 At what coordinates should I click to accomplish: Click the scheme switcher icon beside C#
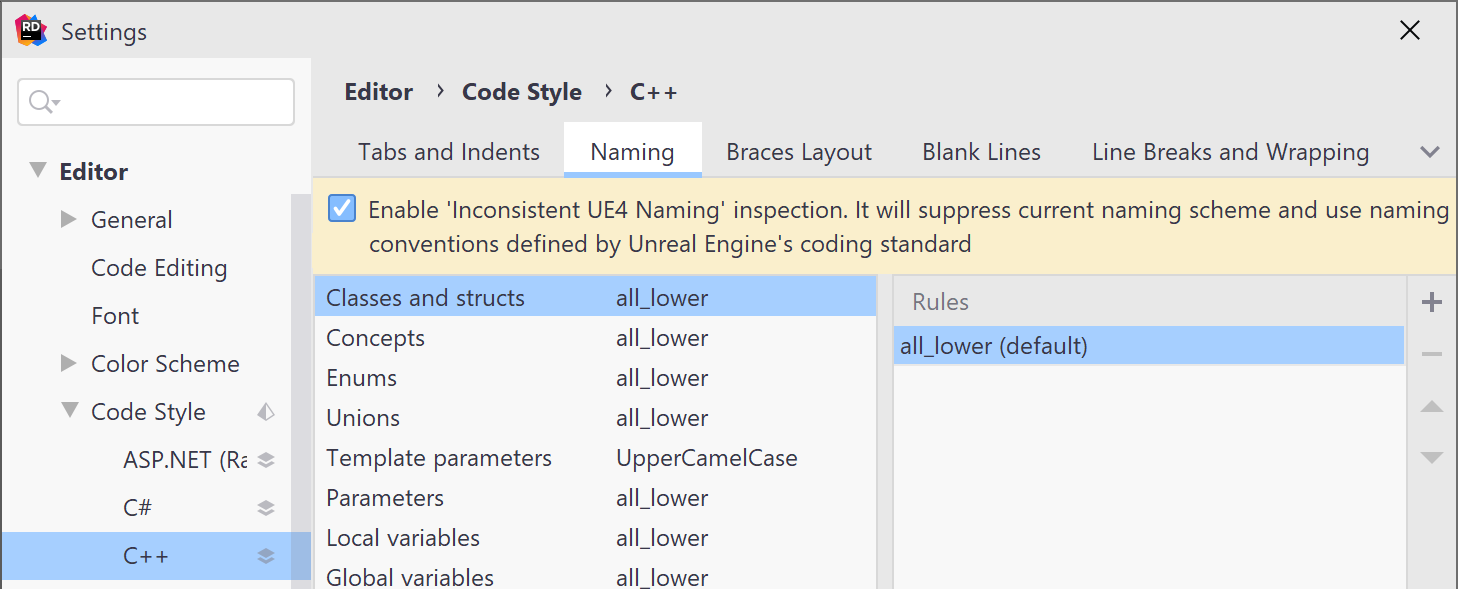[x=266, y=507]
